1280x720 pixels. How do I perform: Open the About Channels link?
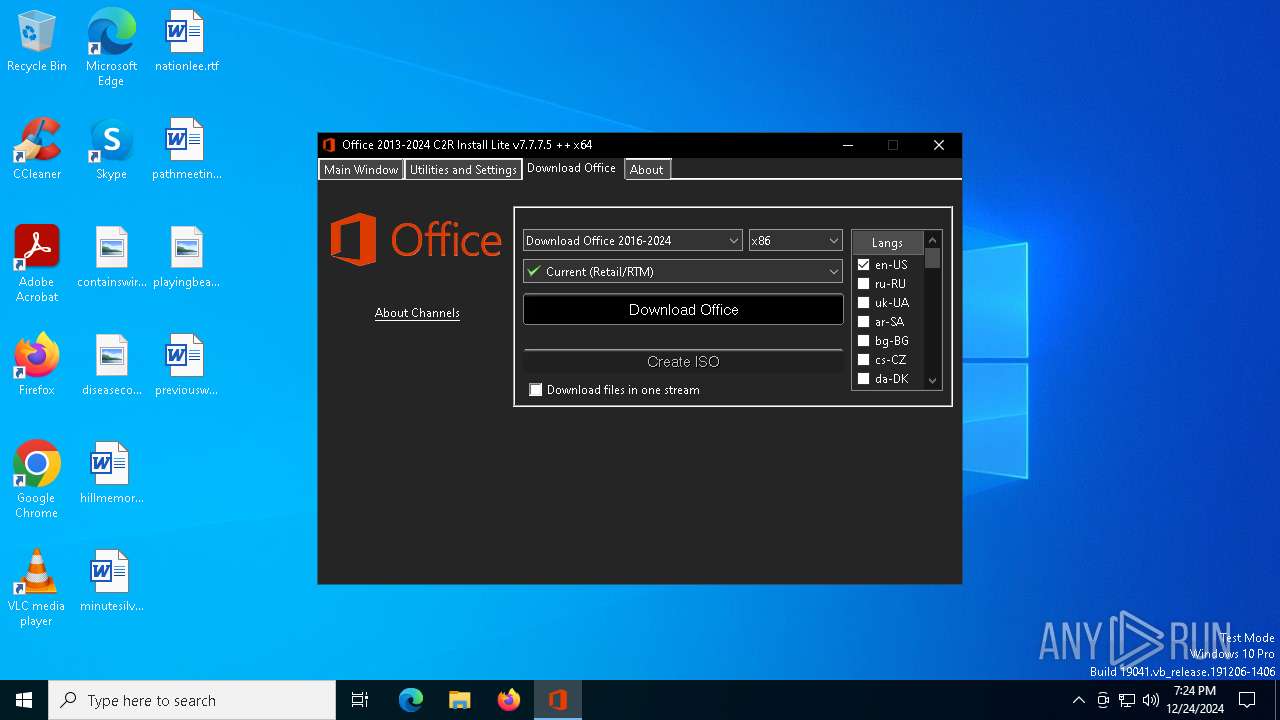pos(417,313)
